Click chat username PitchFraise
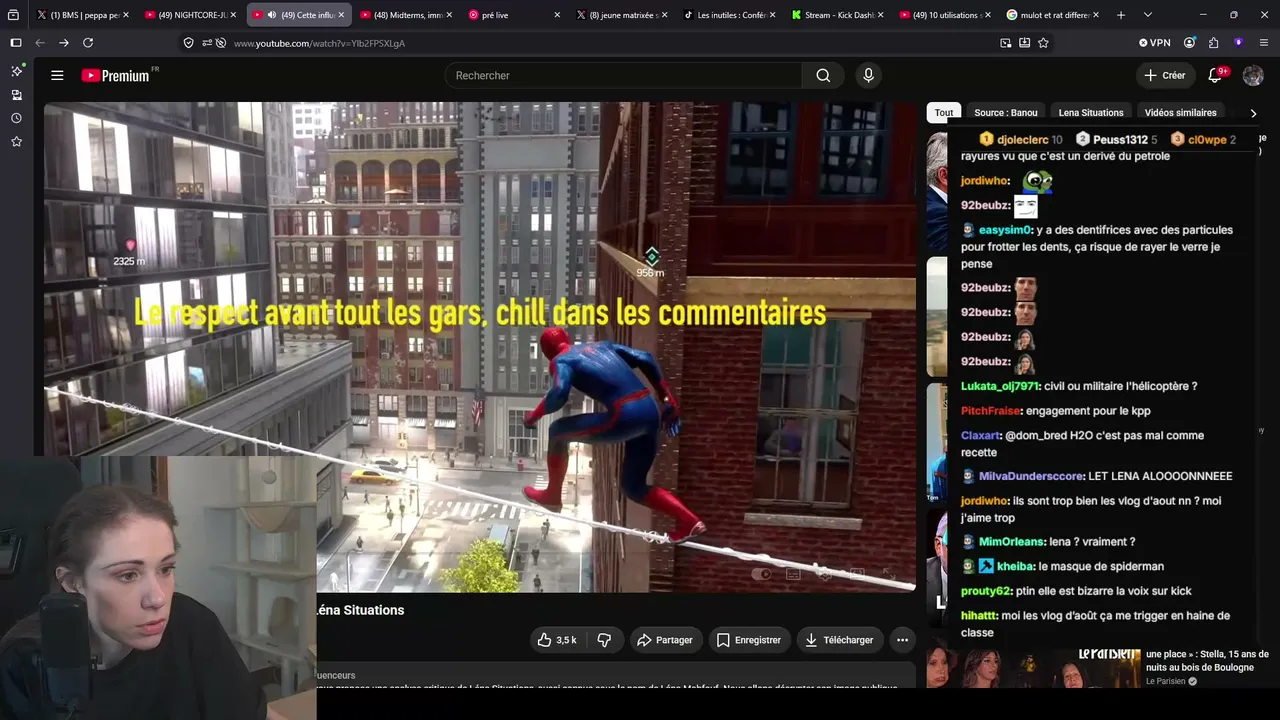 tap(991, 411)
